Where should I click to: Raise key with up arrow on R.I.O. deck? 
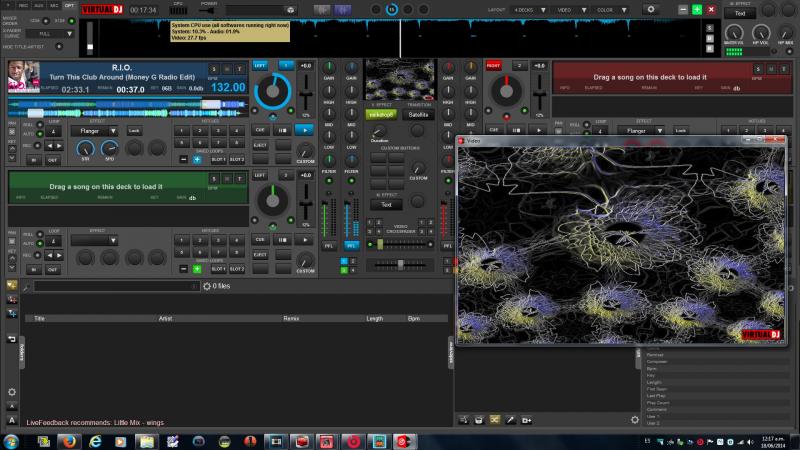coord(12,149)
